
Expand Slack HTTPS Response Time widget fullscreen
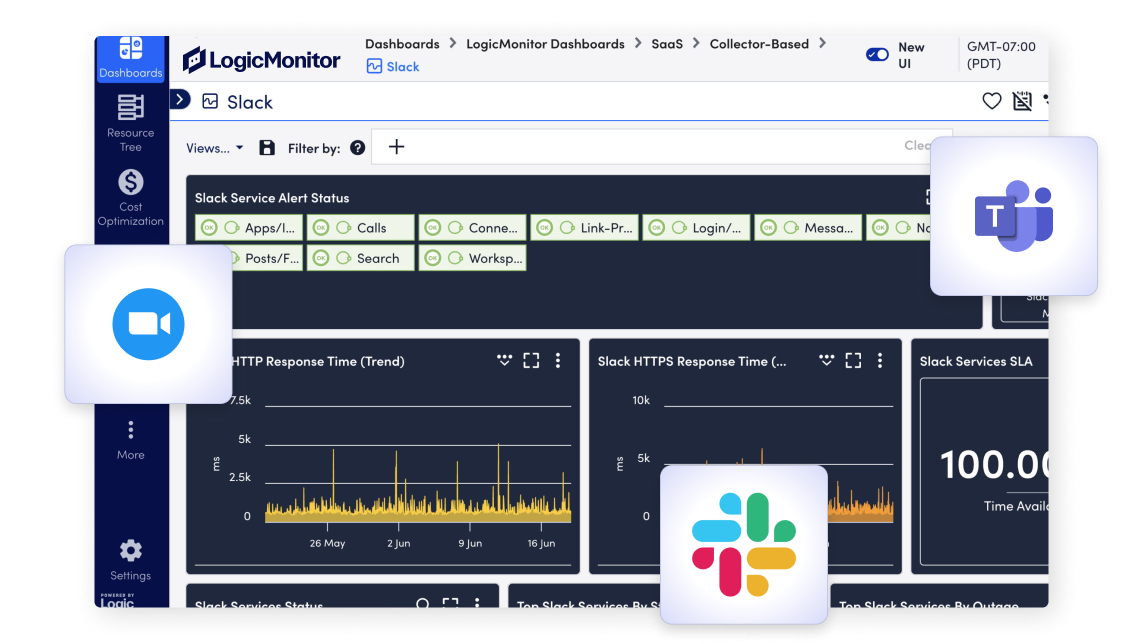click(854, 360)
